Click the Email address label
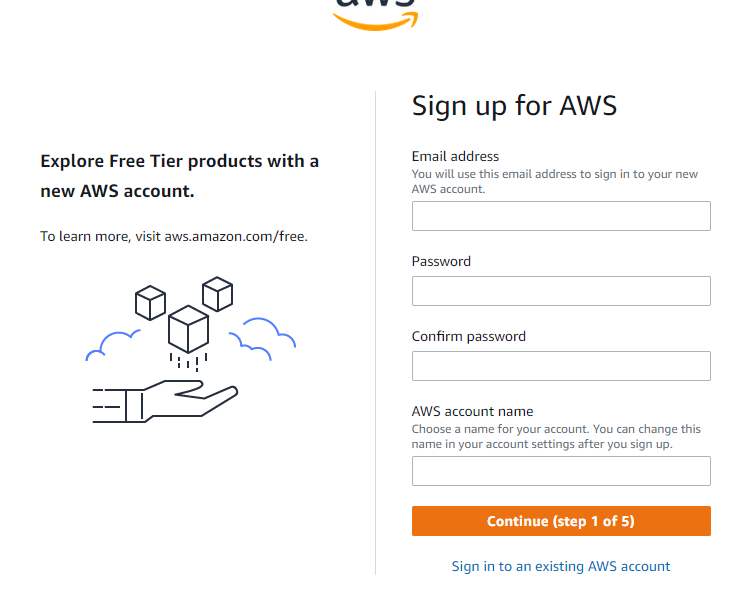The height and width of the screenshot is (593, 741). coord(455,156)
